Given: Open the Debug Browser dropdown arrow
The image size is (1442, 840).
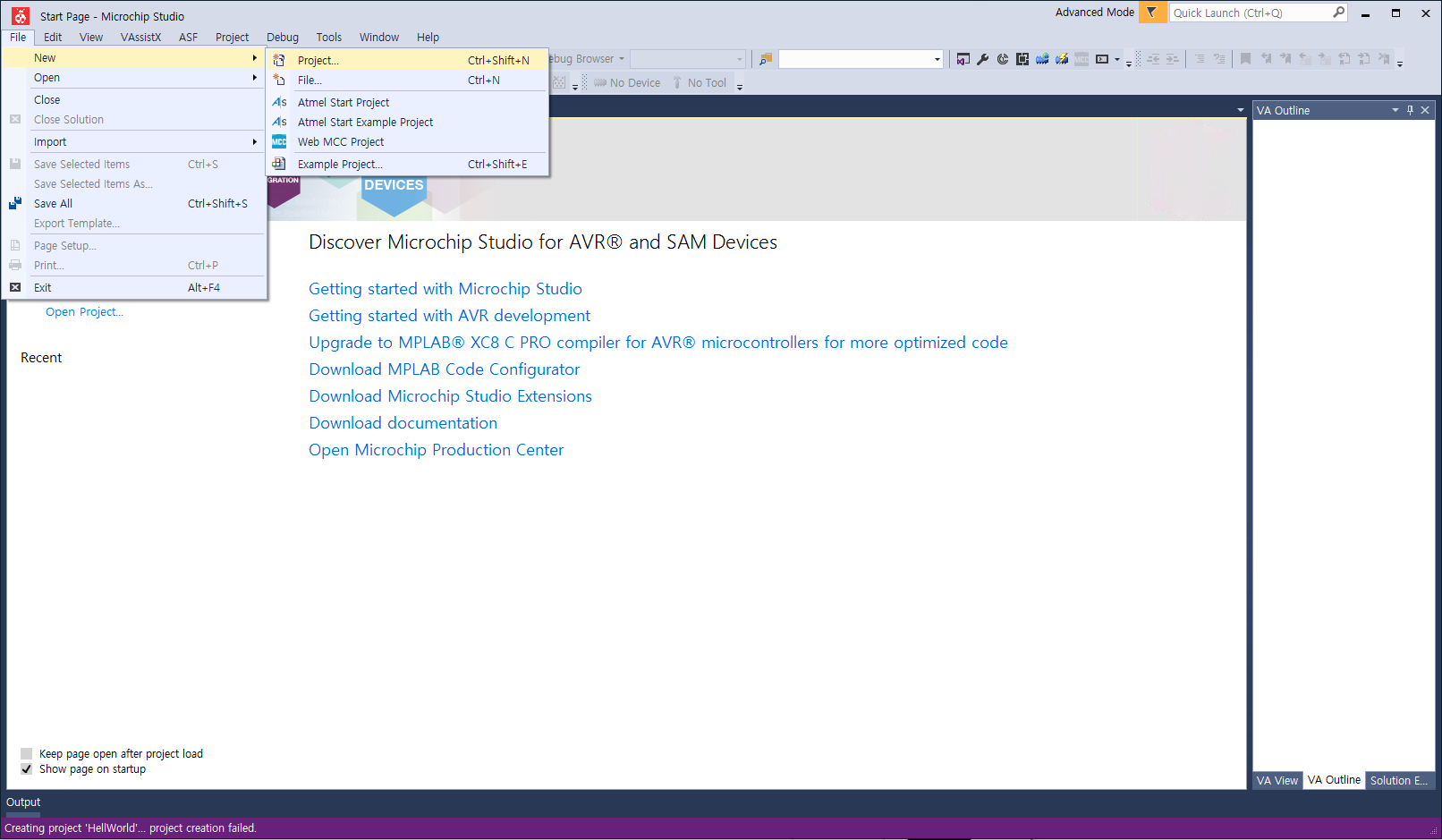Looking at the screenshot, I should coord(622,59).
